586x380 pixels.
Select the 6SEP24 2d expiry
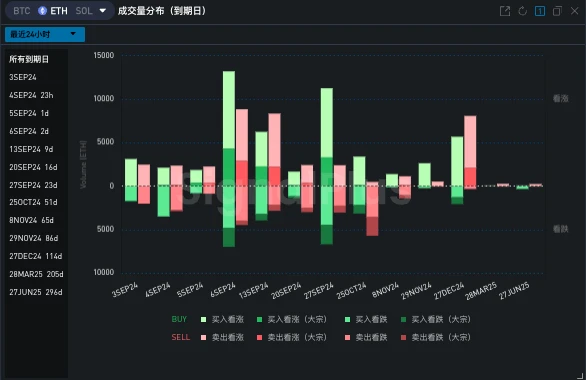pyautogui.click(x=29, y=131)
